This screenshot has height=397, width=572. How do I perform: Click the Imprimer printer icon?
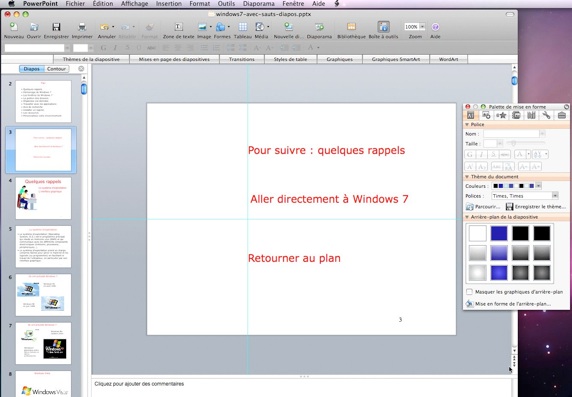pos(82,27)
